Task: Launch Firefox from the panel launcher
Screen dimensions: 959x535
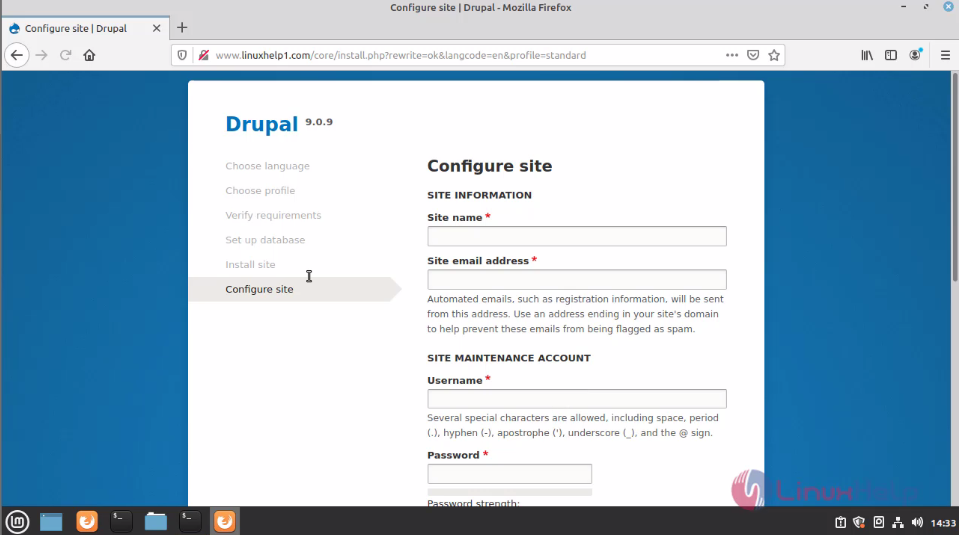Action: 87,522
